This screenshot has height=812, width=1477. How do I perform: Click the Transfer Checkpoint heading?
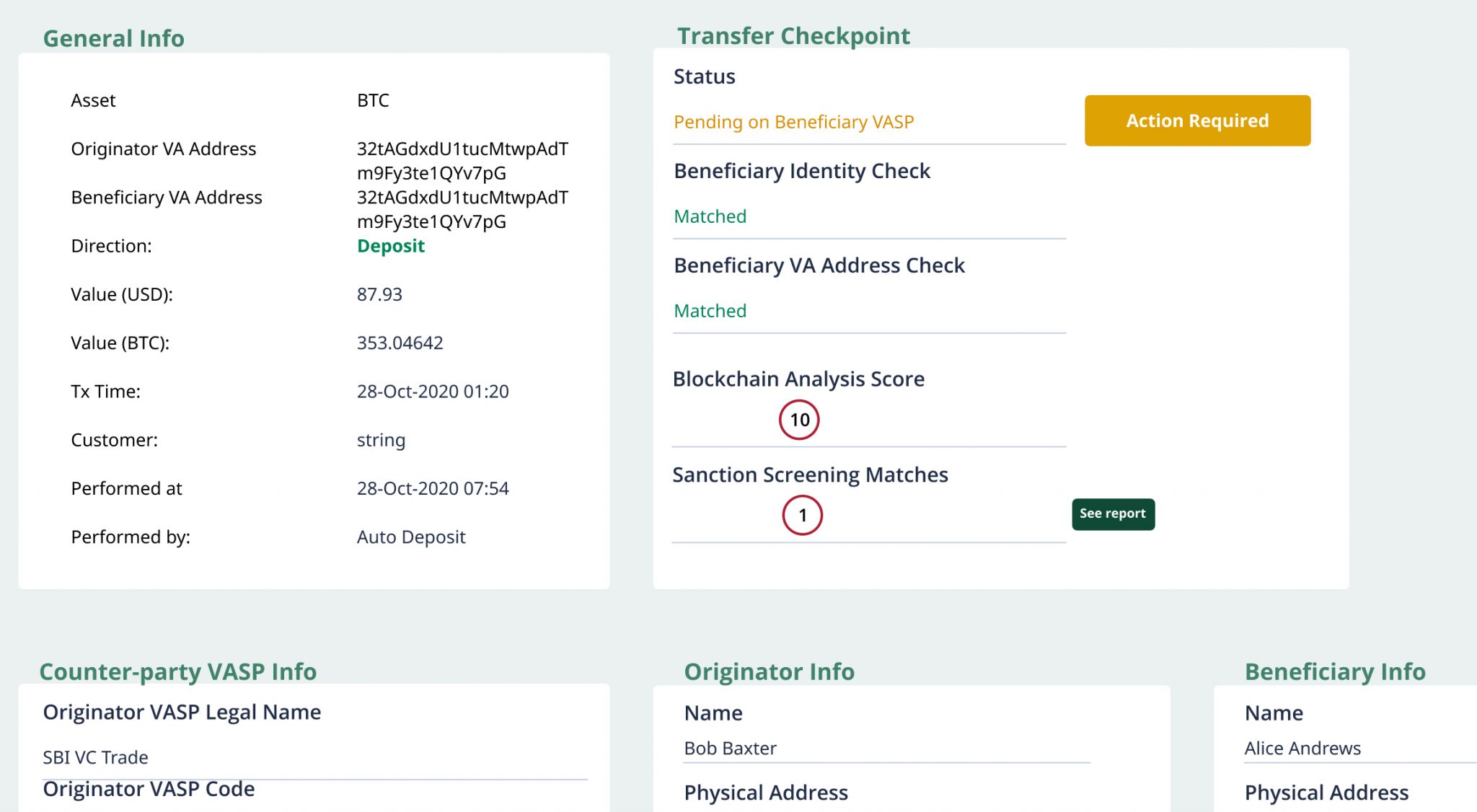coord(793,35)
